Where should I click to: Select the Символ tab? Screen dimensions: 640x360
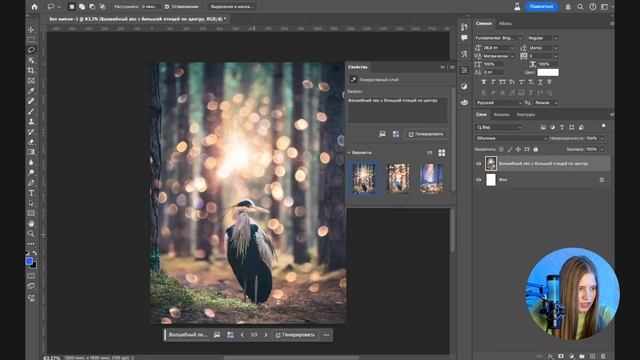[x=484, y=24]
